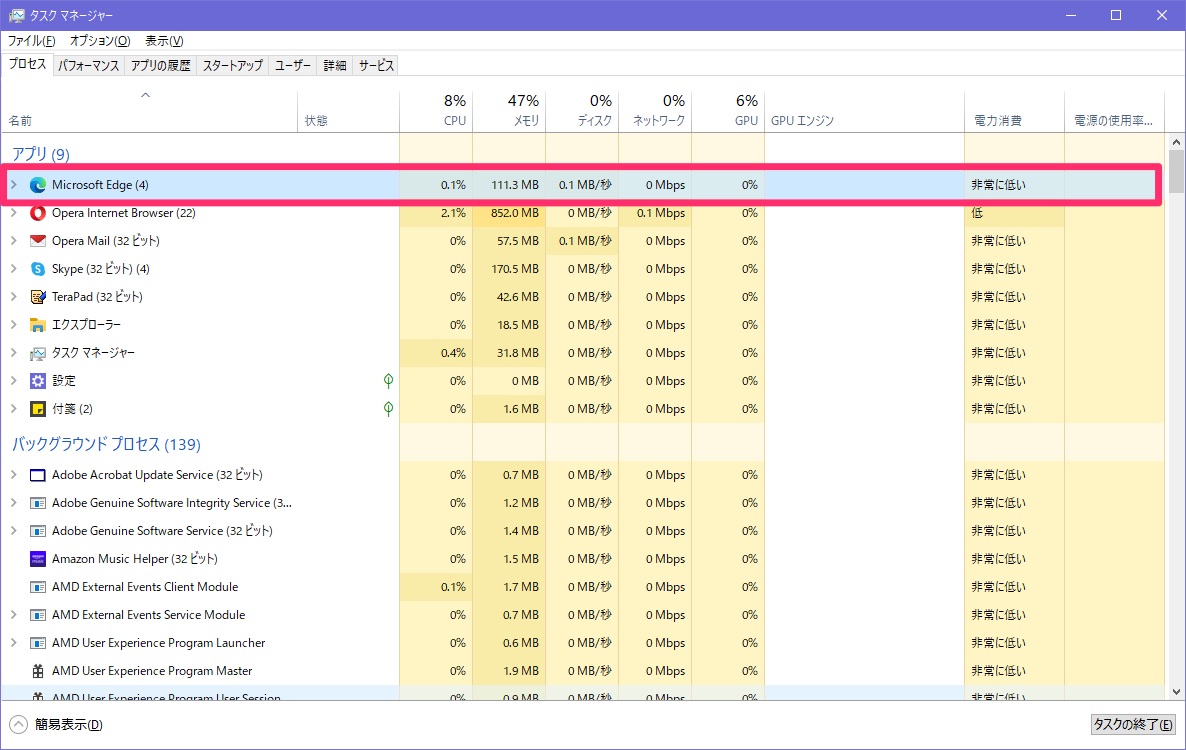Switch to the スタートアップ tab
This screenshot has width=1186, height=750.
(x=232, y=66)
